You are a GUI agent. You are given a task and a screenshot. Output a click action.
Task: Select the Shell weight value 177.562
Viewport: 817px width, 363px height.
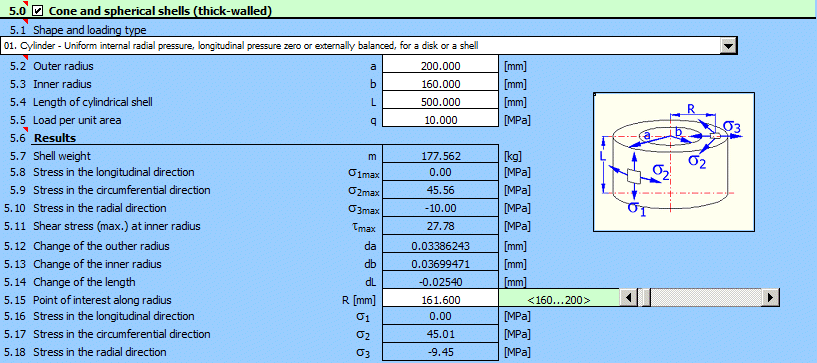click(440, 156)
